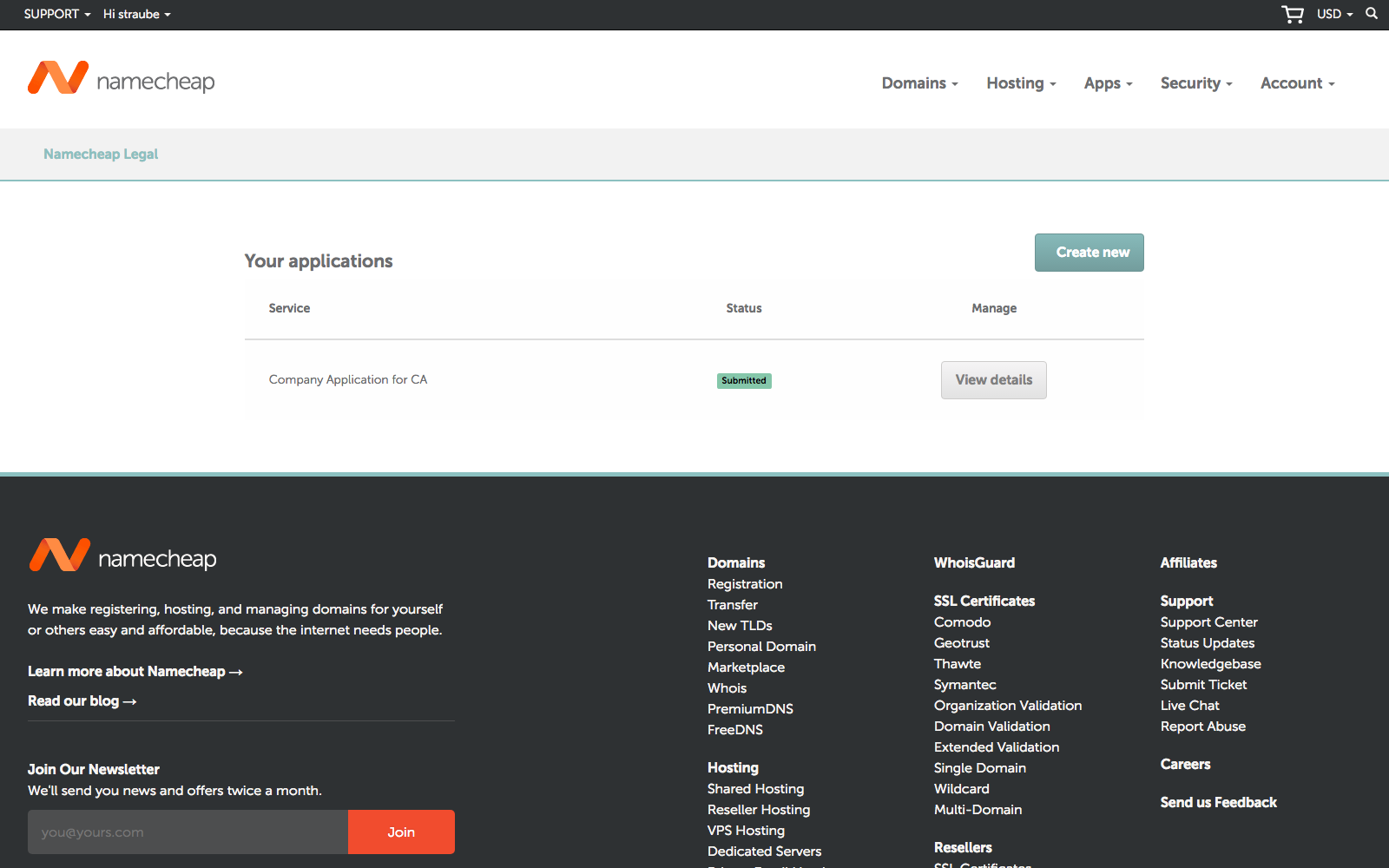Open the Marketplace footer link
1389x868 pixels.
[746, 667]
